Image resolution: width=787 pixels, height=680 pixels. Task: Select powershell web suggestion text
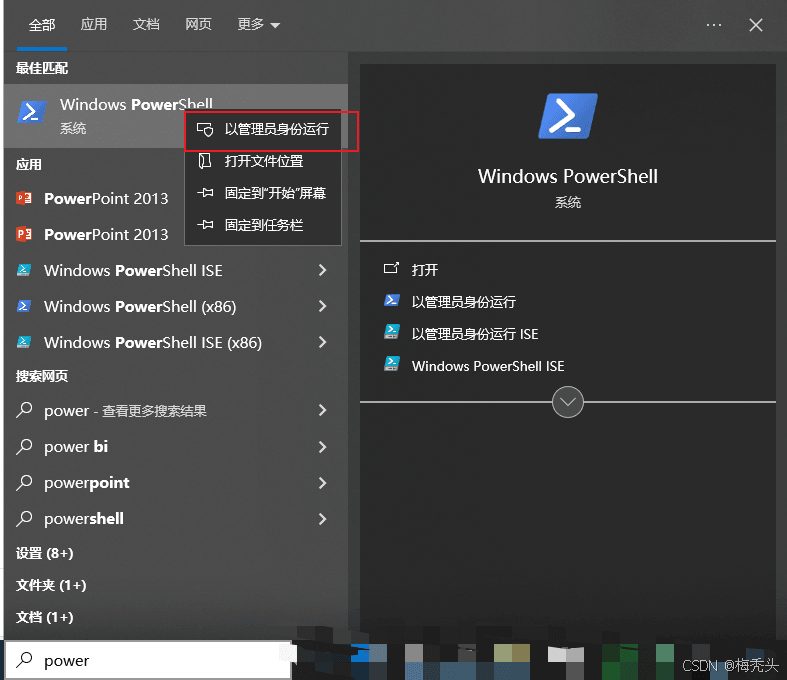pyautogui.click(x=84, y=518)
